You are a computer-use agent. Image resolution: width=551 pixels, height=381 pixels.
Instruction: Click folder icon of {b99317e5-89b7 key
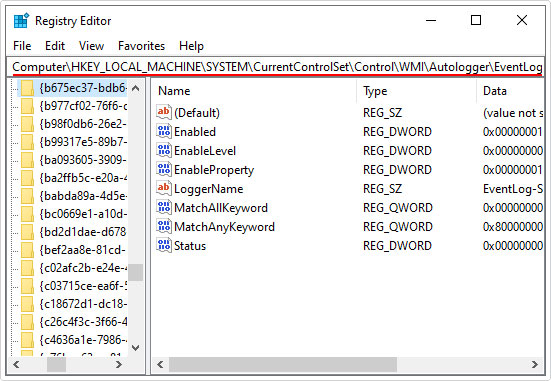[x=27, y=142]
